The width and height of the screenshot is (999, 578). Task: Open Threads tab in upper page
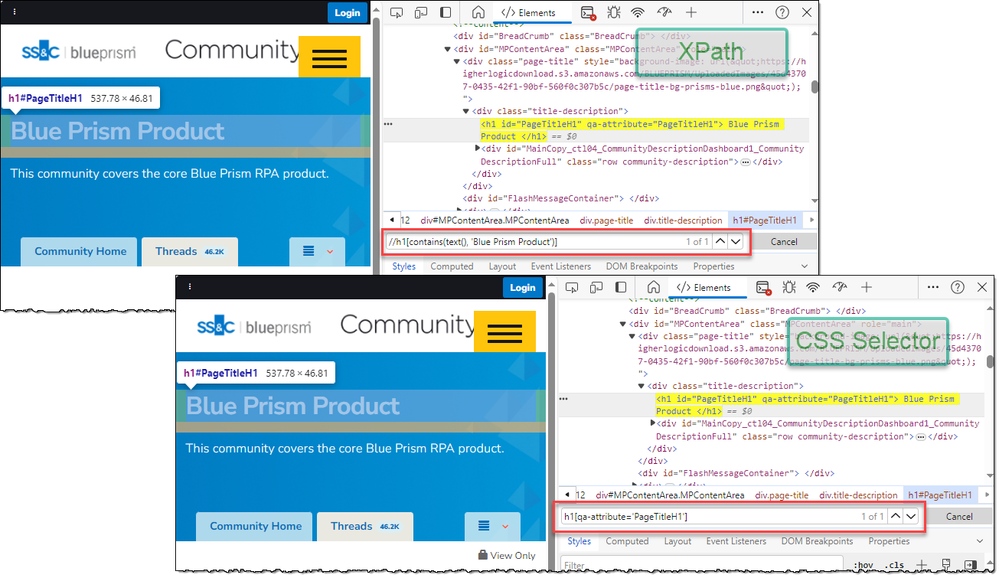[190, 252]
